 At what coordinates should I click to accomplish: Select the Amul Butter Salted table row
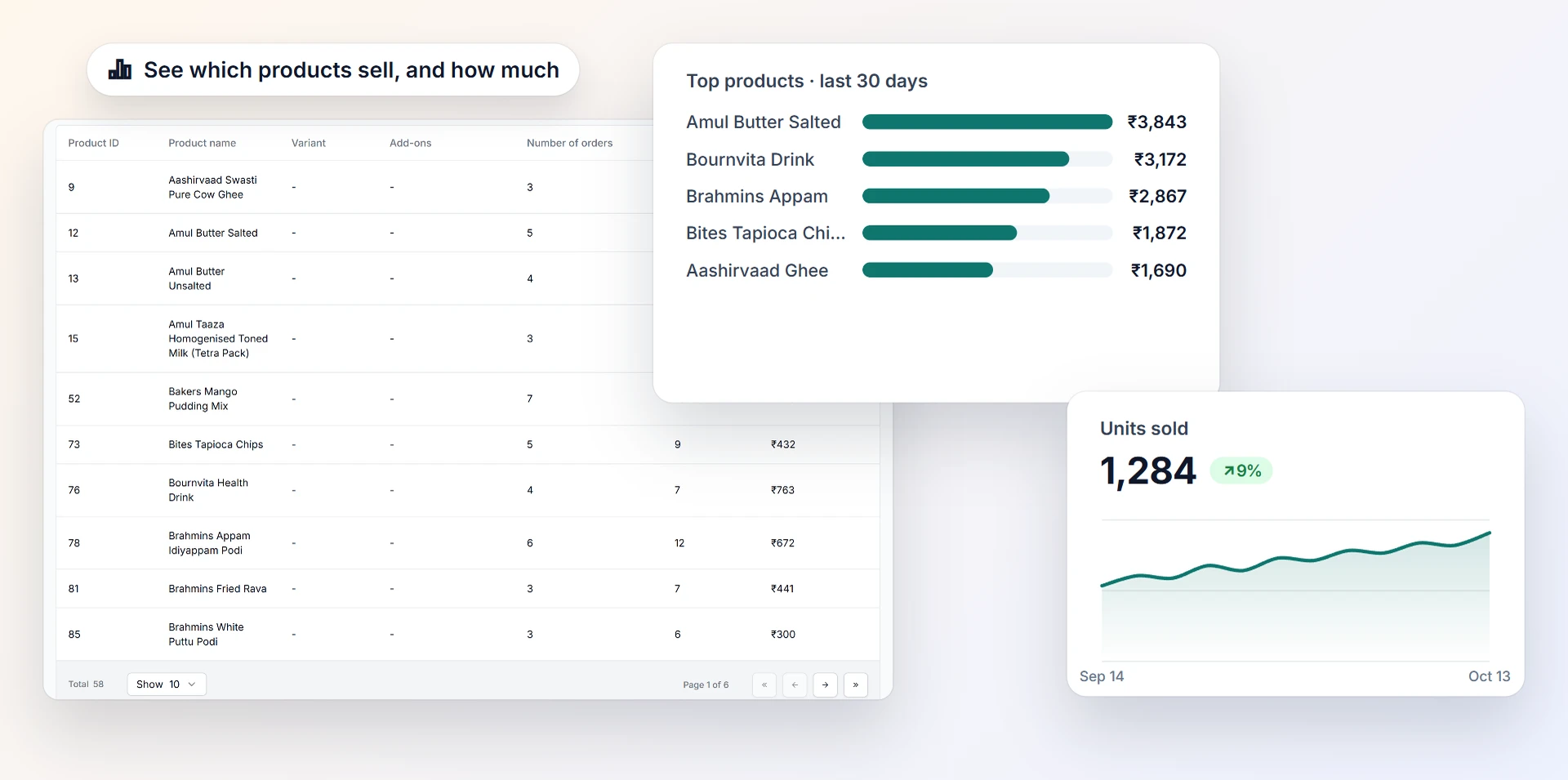(x=354, y=233)
